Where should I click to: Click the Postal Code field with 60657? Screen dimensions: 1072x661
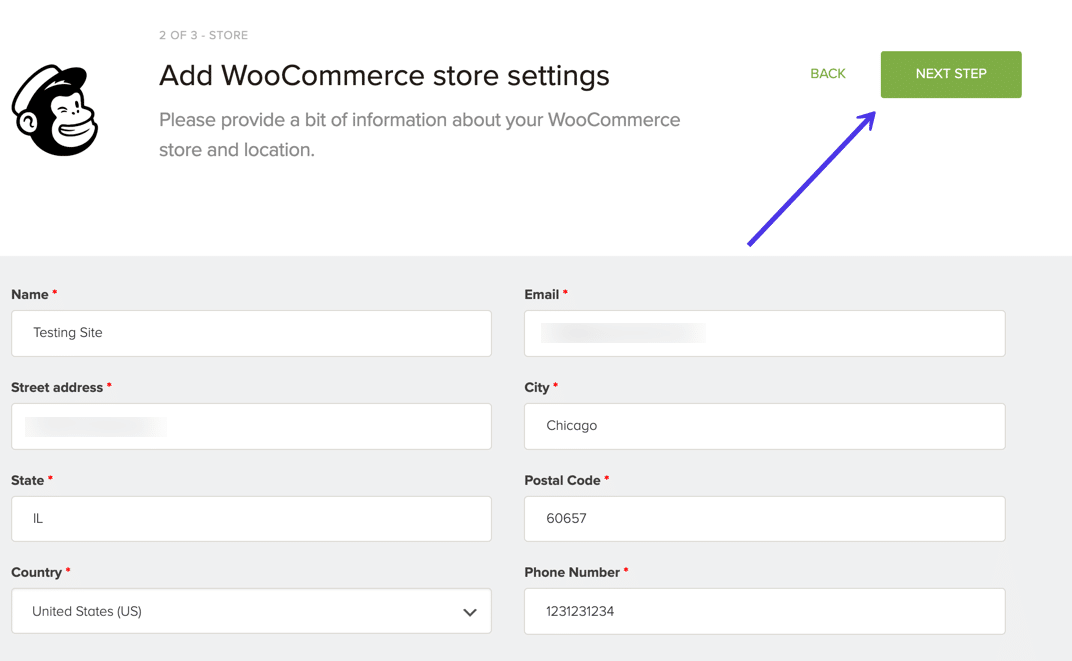(x=764, y=519)
